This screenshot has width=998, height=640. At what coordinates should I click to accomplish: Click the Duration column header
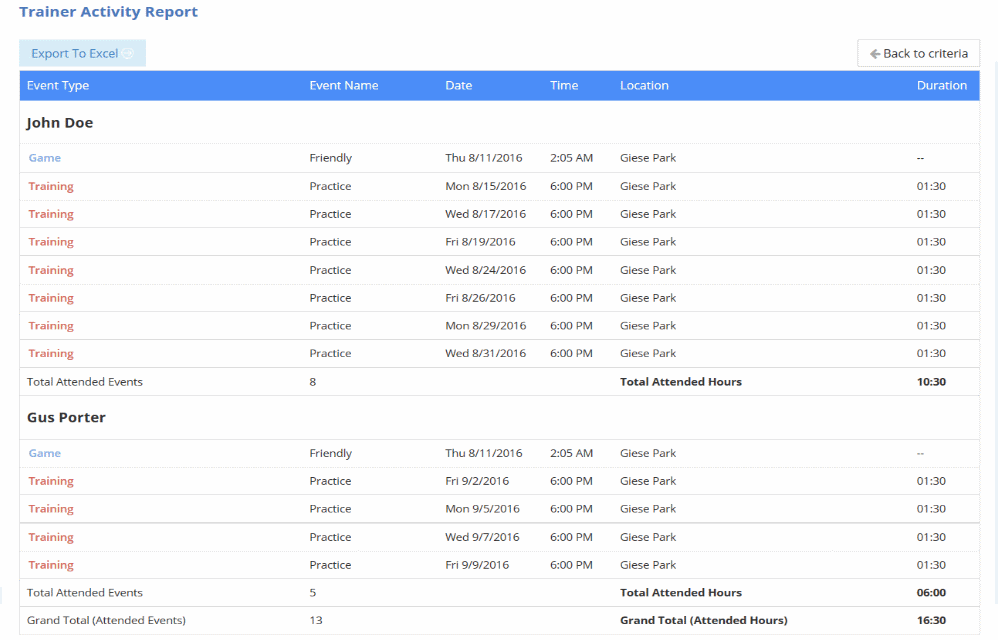click(941, 86)
